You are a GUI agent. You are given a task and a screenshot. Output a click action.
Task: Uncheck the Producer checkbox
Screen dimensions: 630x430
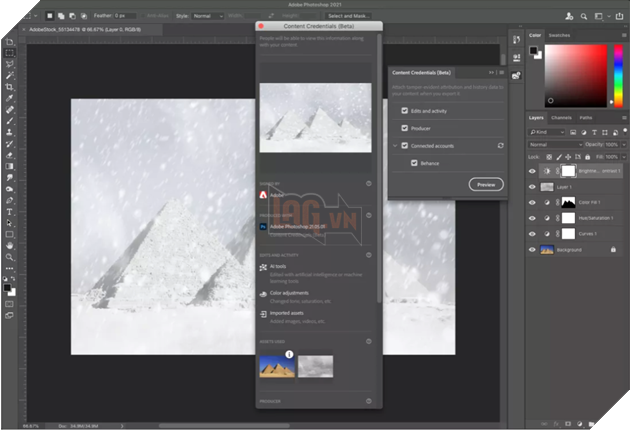pos(405,128)
